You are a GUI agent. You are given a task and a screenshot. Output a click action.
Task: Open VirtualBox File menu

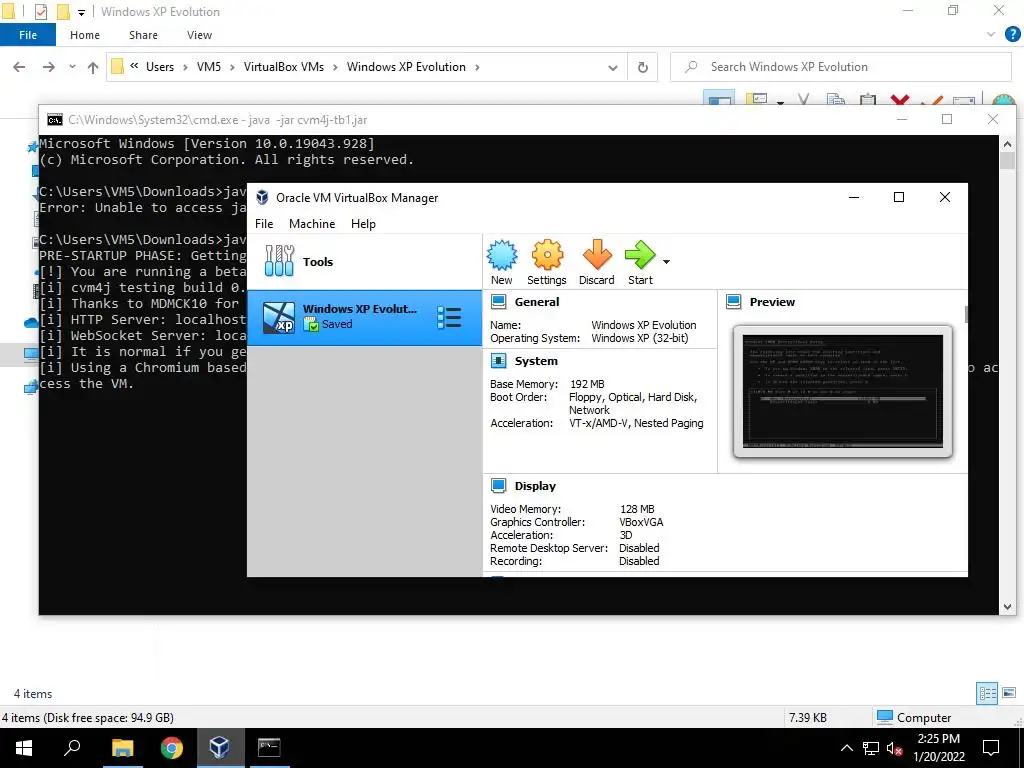click(264, 223)
